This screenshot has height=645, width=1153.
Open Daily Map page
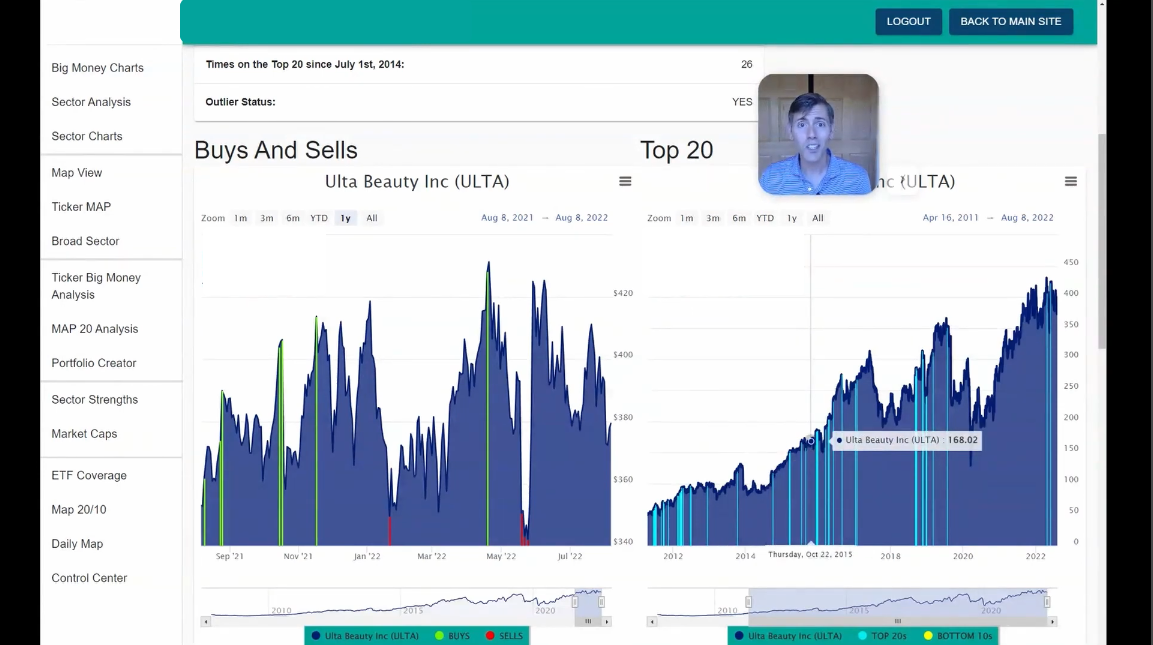pos(77,544)
